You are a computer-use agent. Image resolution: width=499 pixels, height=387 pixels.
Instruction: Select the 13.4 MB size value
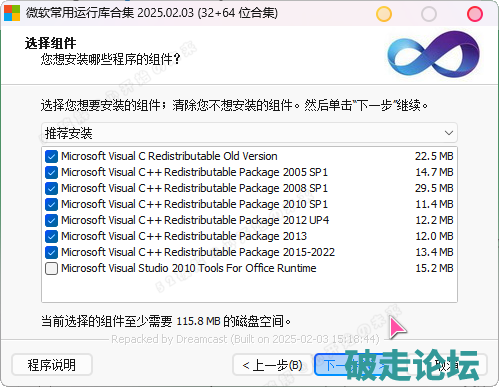[434, 252]
